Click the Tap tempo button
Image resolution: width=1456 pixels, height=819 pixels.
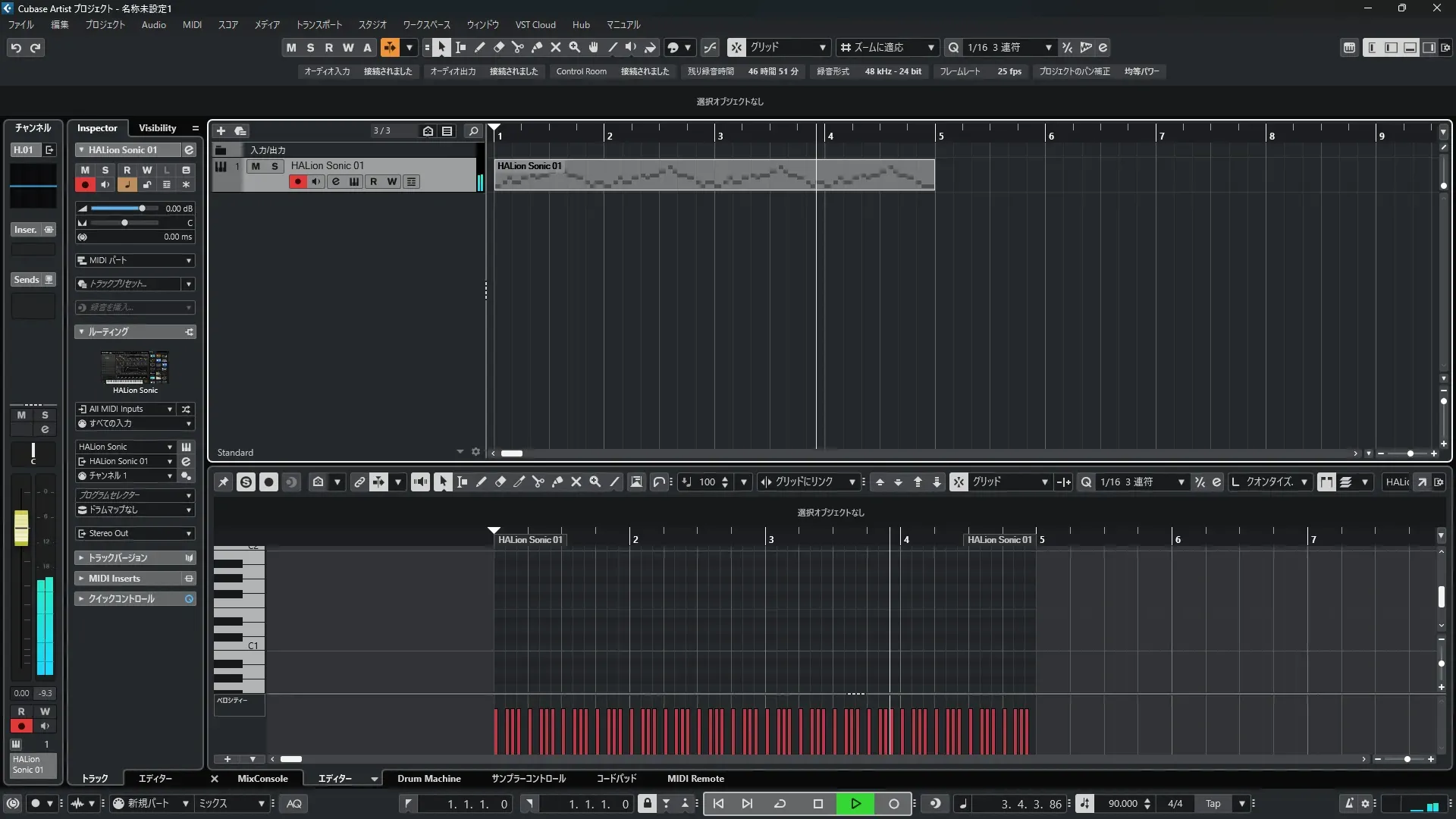point(1213,804)
